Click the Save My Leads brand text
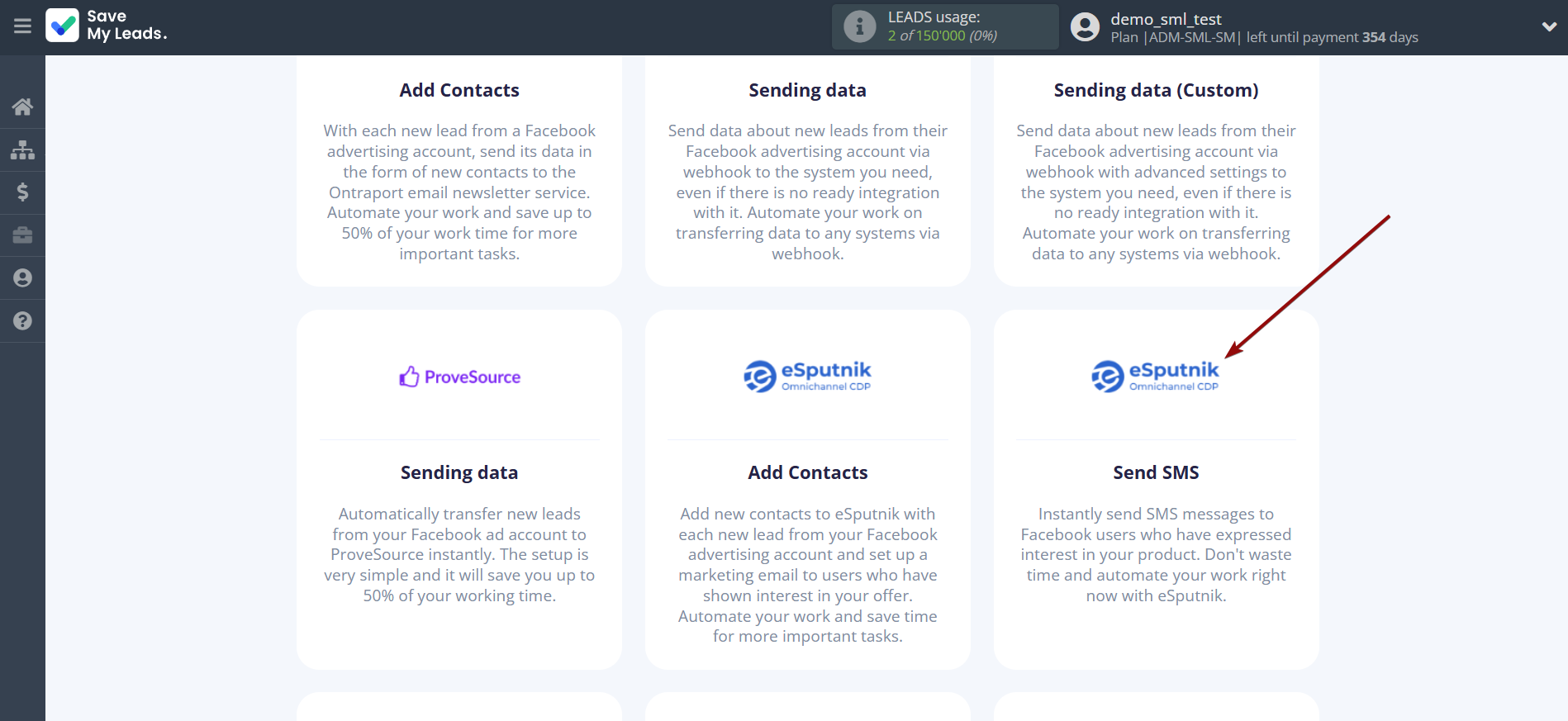The image size is (1568, 721). [x=126, y=26]
